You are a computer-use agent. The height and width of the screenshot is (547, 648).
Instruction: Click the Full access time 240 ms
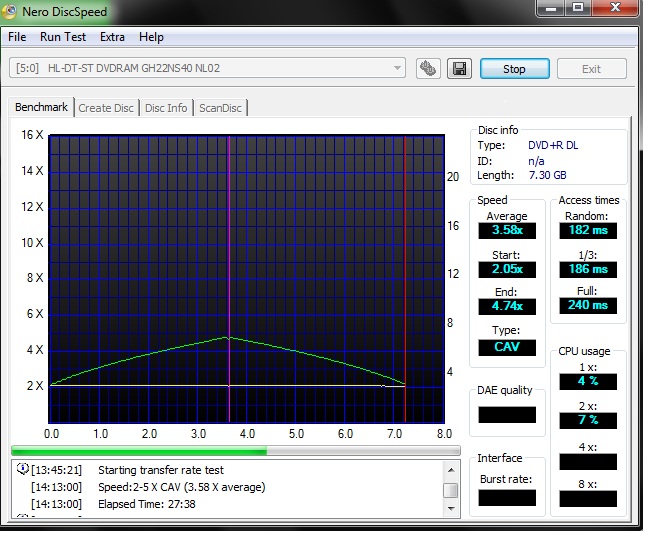click(588, 306)
